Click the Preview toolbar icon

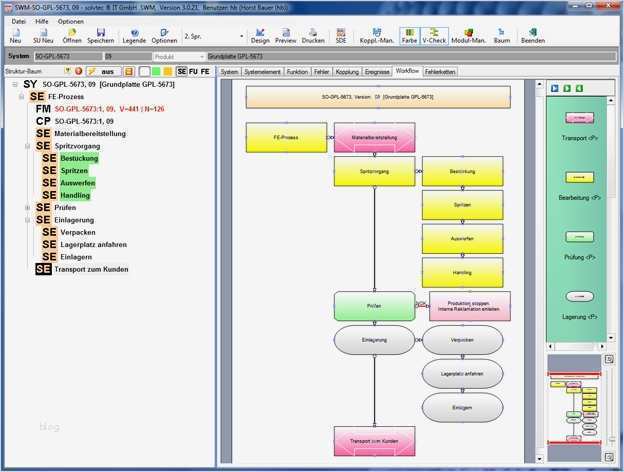(x=285, y=36)
